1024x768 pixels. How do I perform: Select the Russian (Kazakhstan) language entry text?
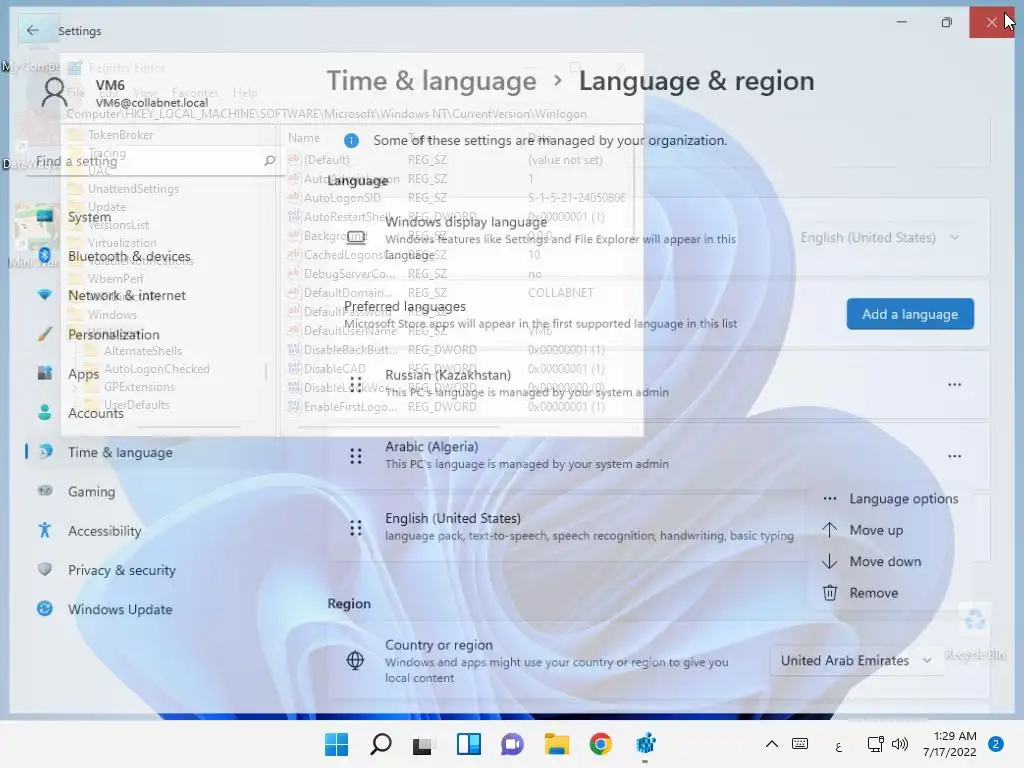448,375
